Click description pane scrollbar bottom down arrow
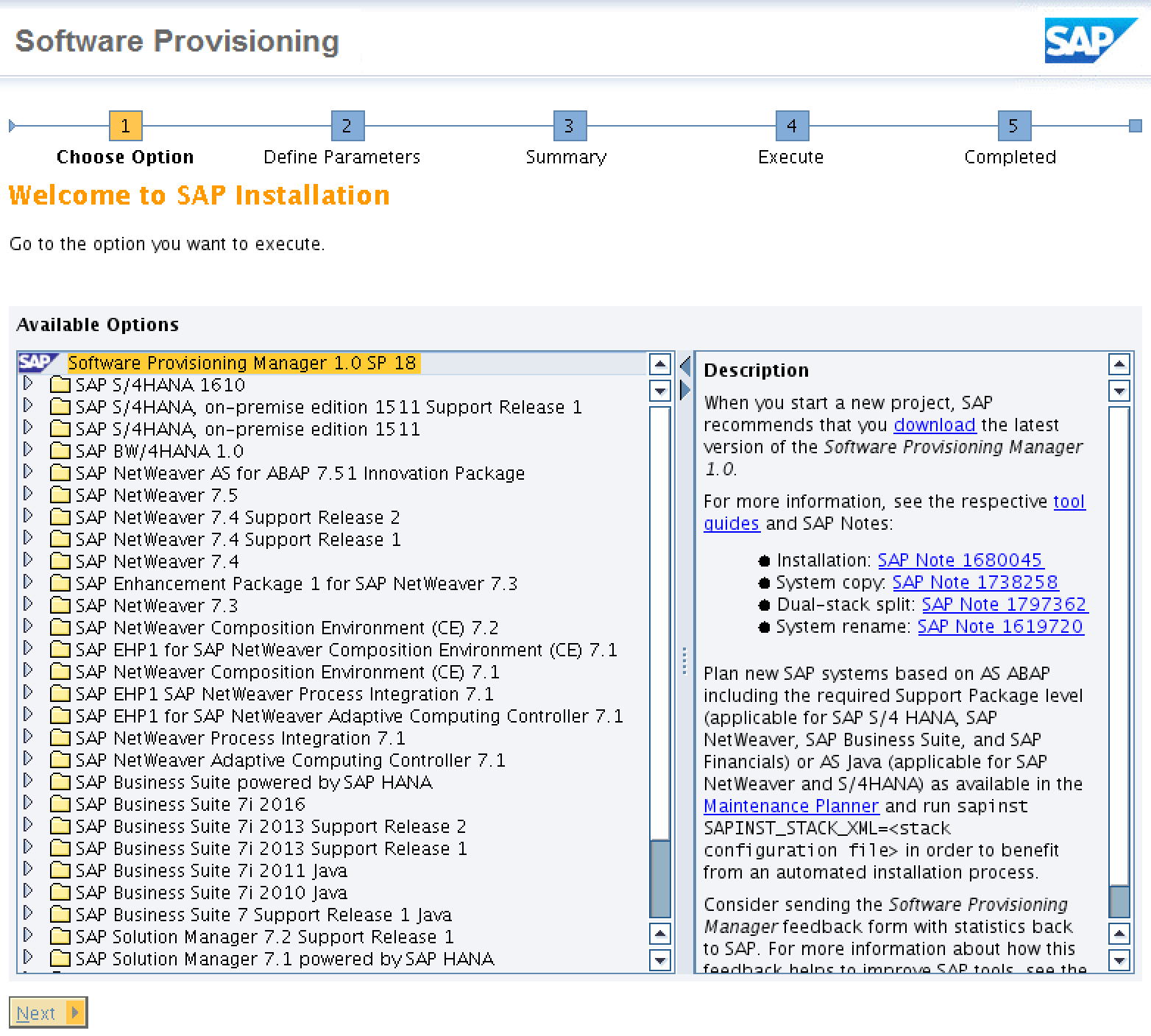 (1119, 959)
